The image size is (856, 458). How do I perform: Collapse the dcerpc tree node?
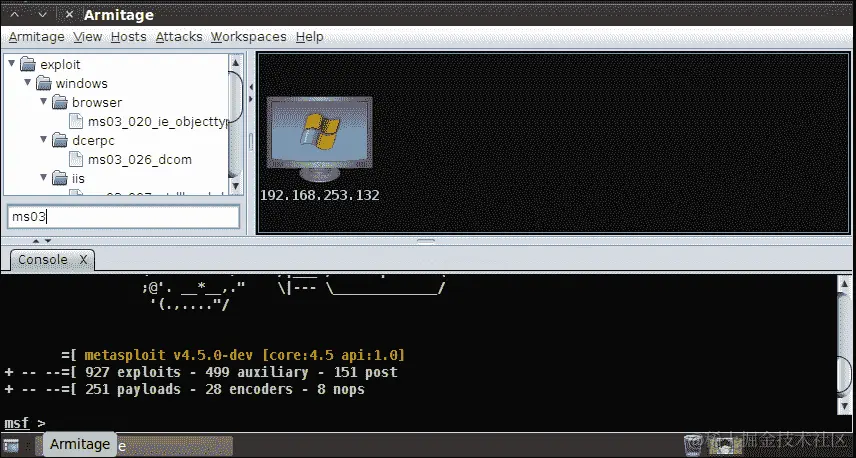point(44,140)
